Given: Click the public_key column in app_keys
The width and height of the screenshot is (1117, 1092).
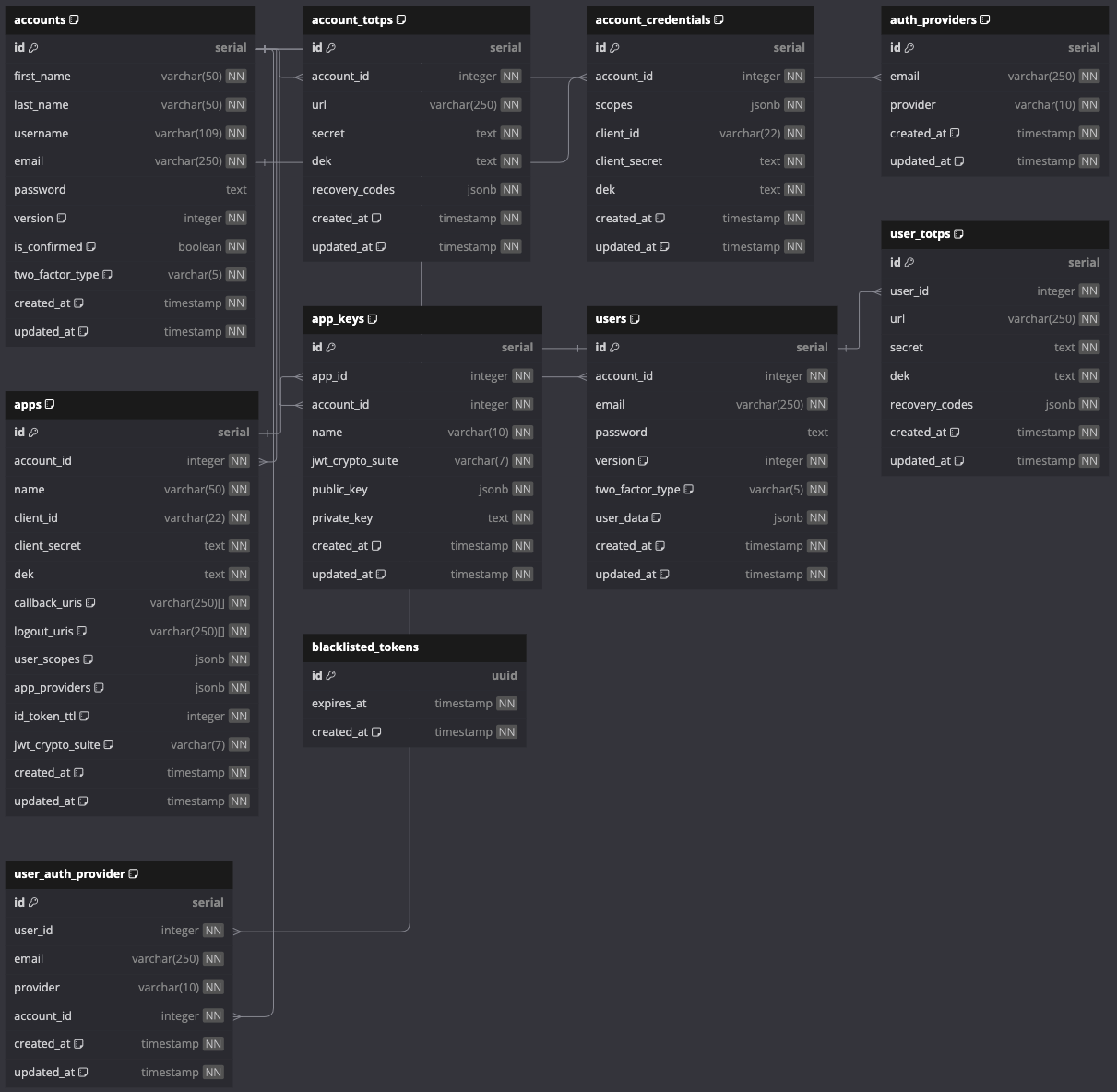Looking at the screenshot, I should point(422,490).
